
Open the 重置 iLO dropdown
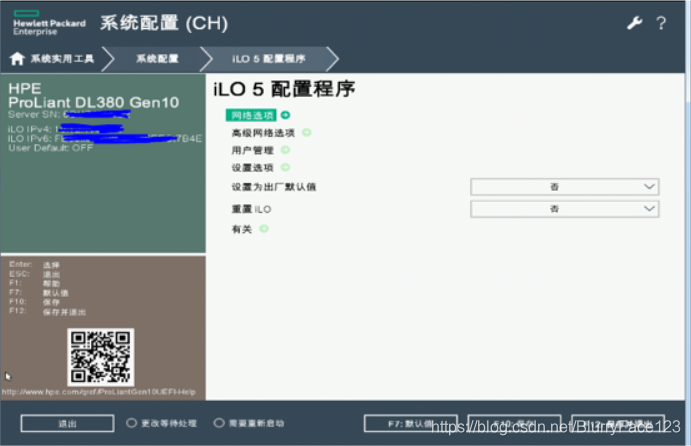(565, 209)
